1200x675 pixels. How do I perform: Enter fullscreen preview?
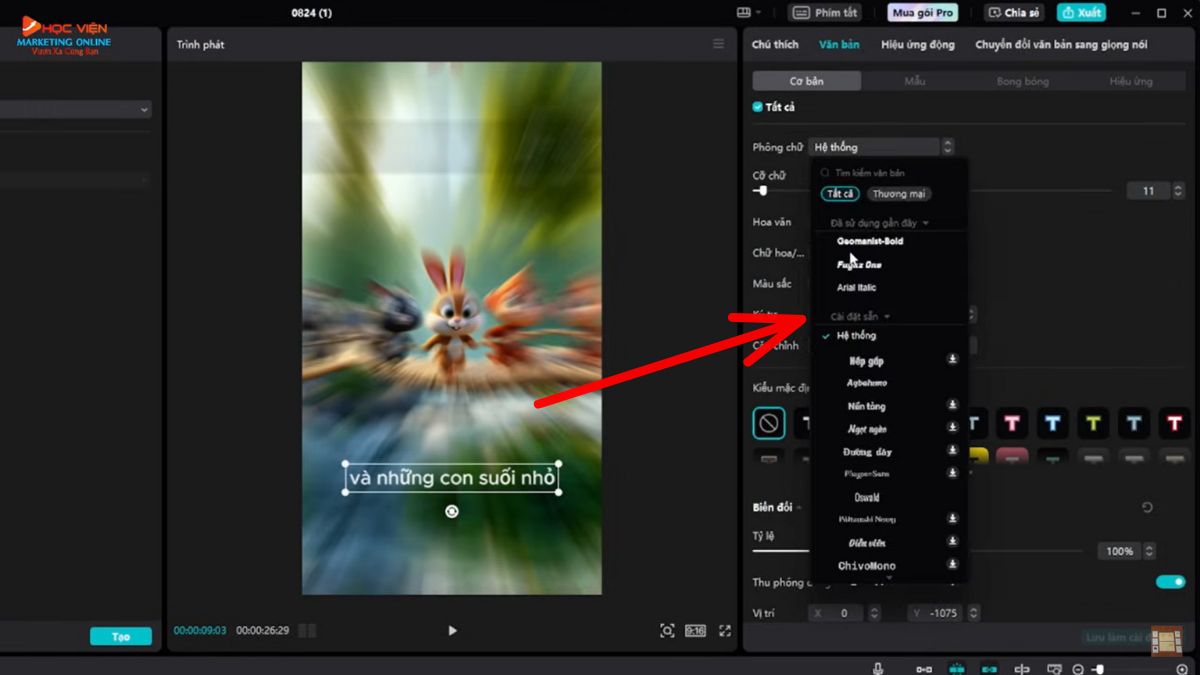point(725,630)
